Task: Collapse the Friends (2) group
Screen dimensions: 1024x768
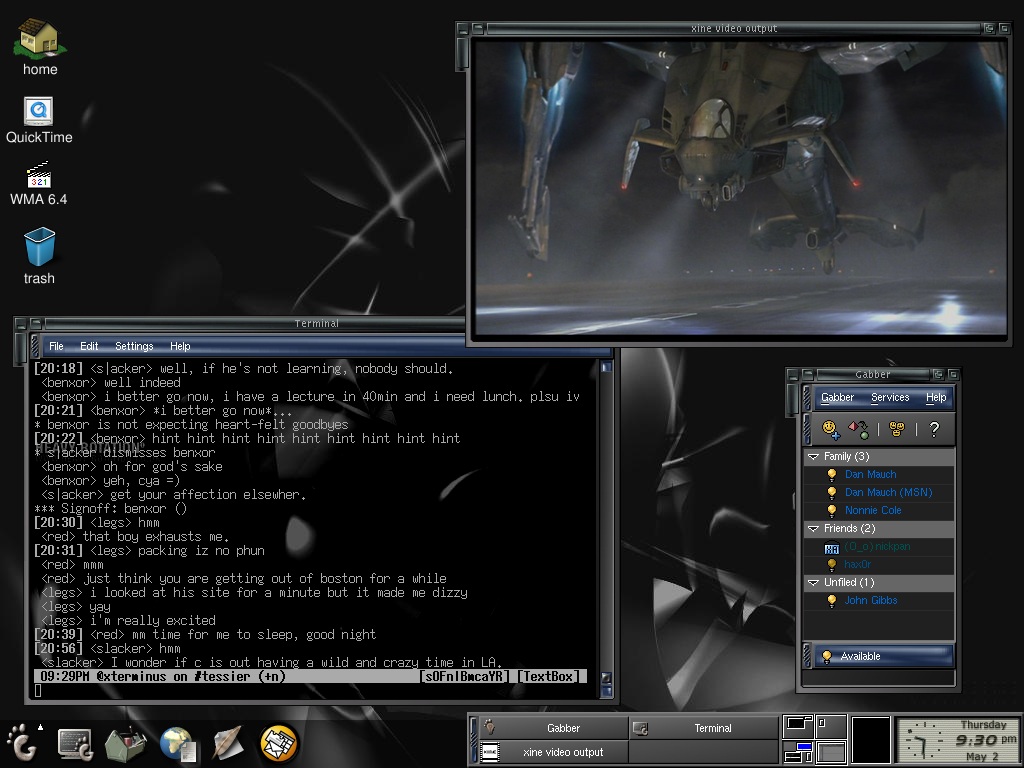Action: [814, 528]
